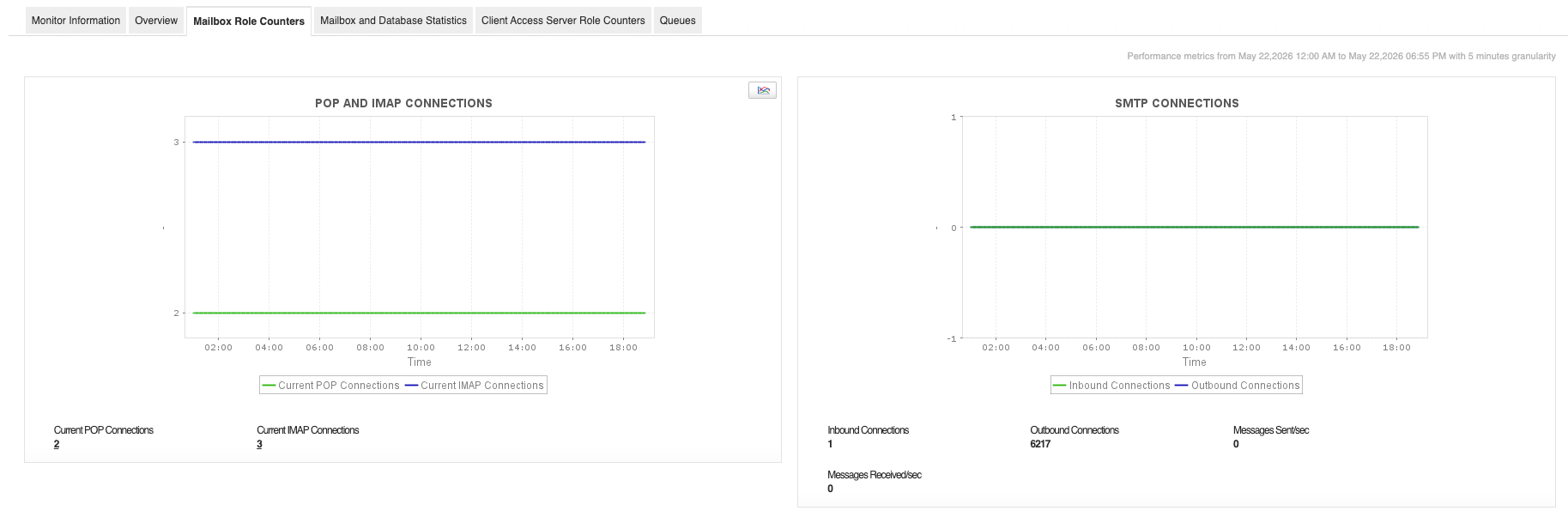
Task: Click the Time axis label under POP/IMAP chart
Action: pos(419,362)
